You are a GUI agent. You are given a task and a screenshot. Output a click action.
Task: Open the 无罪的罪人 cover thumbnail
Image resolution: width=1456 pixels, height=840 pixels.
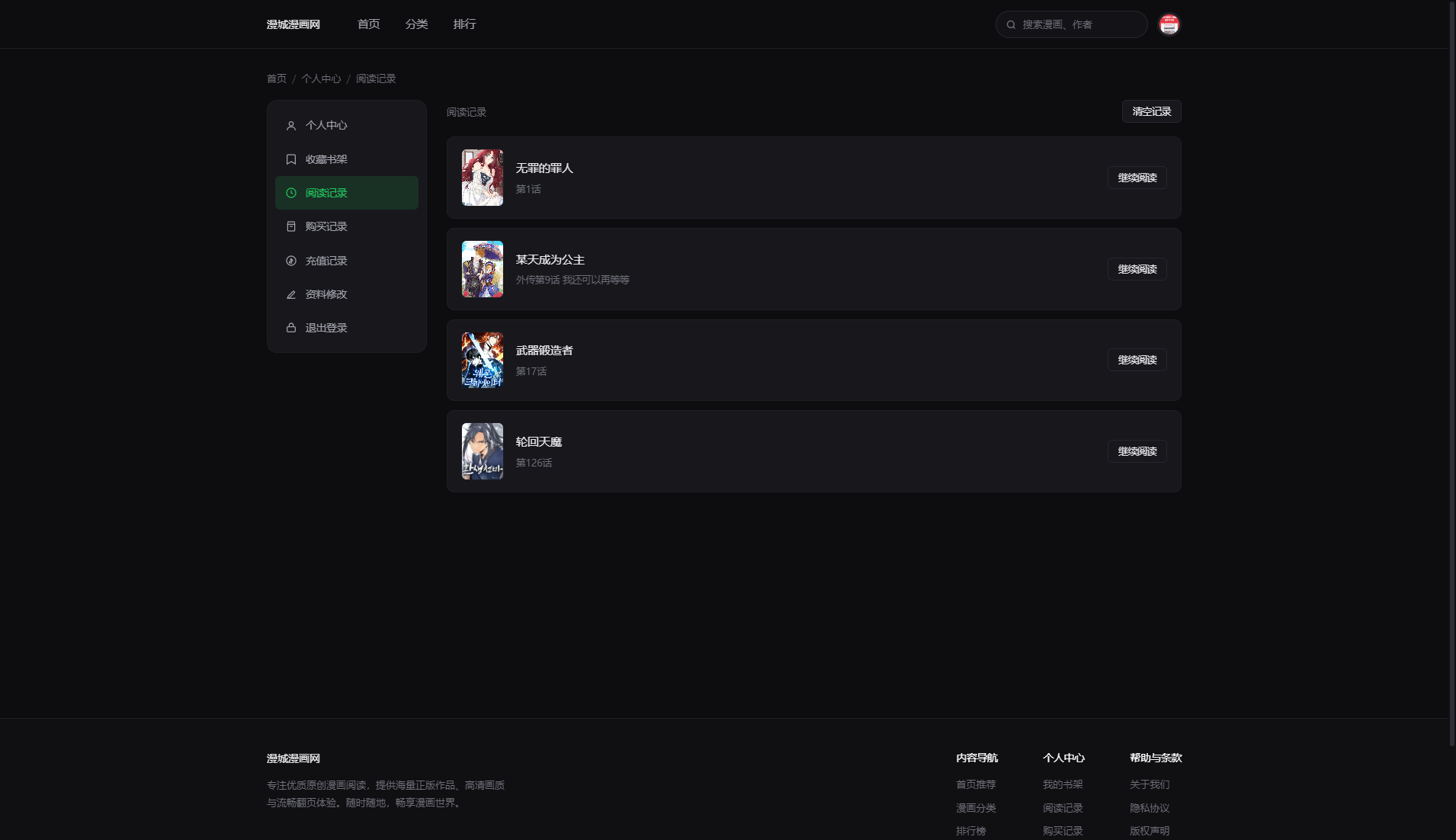click(x=483, y=178)
